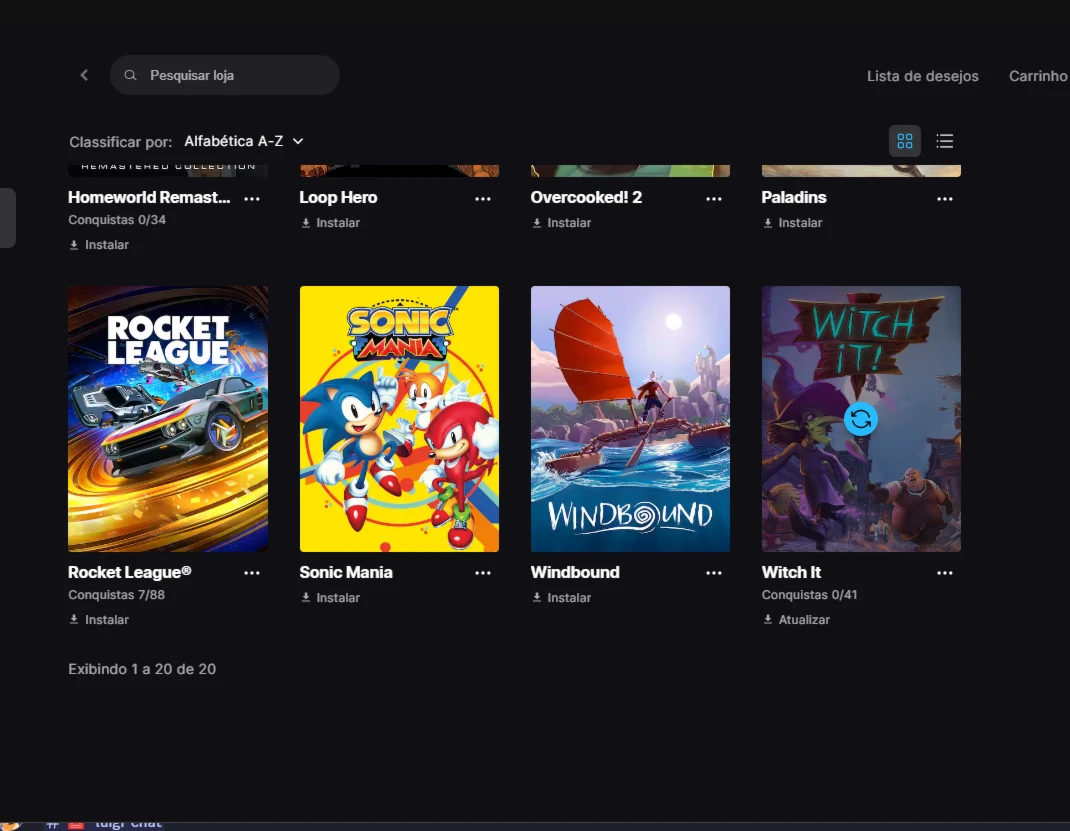The width and height of the screenshot is (1070, 831).
Task: Install Overcooked! 2
Action: tap(562, 223)
